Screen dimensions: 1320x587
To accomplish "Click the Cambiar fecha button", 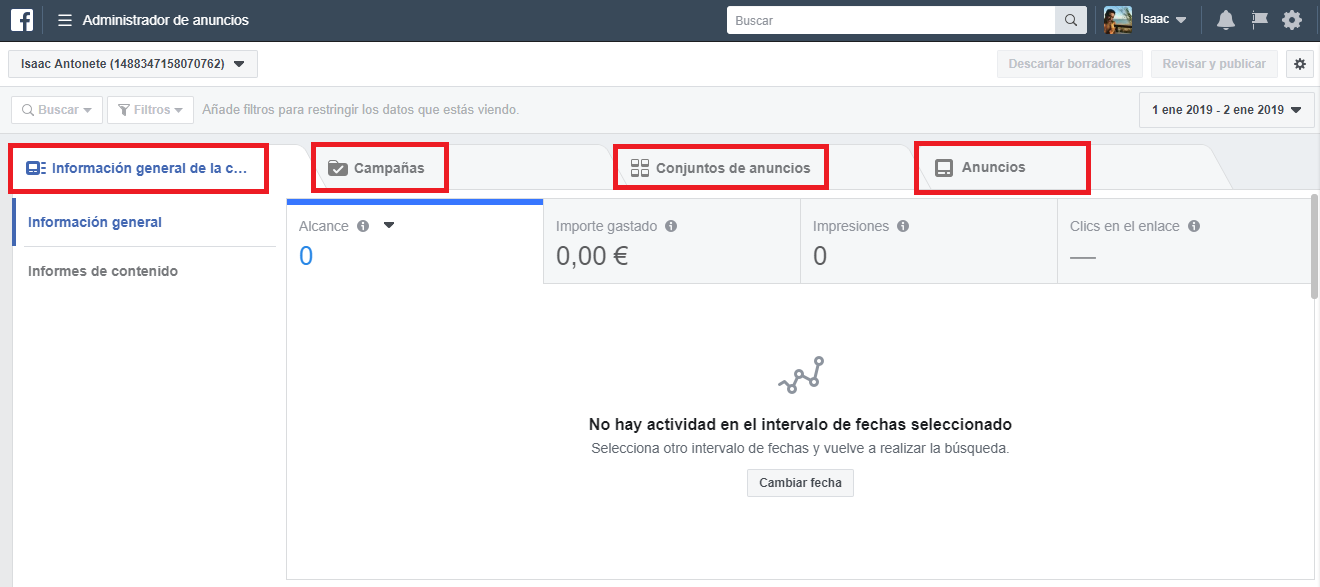I will coord(800,483).
